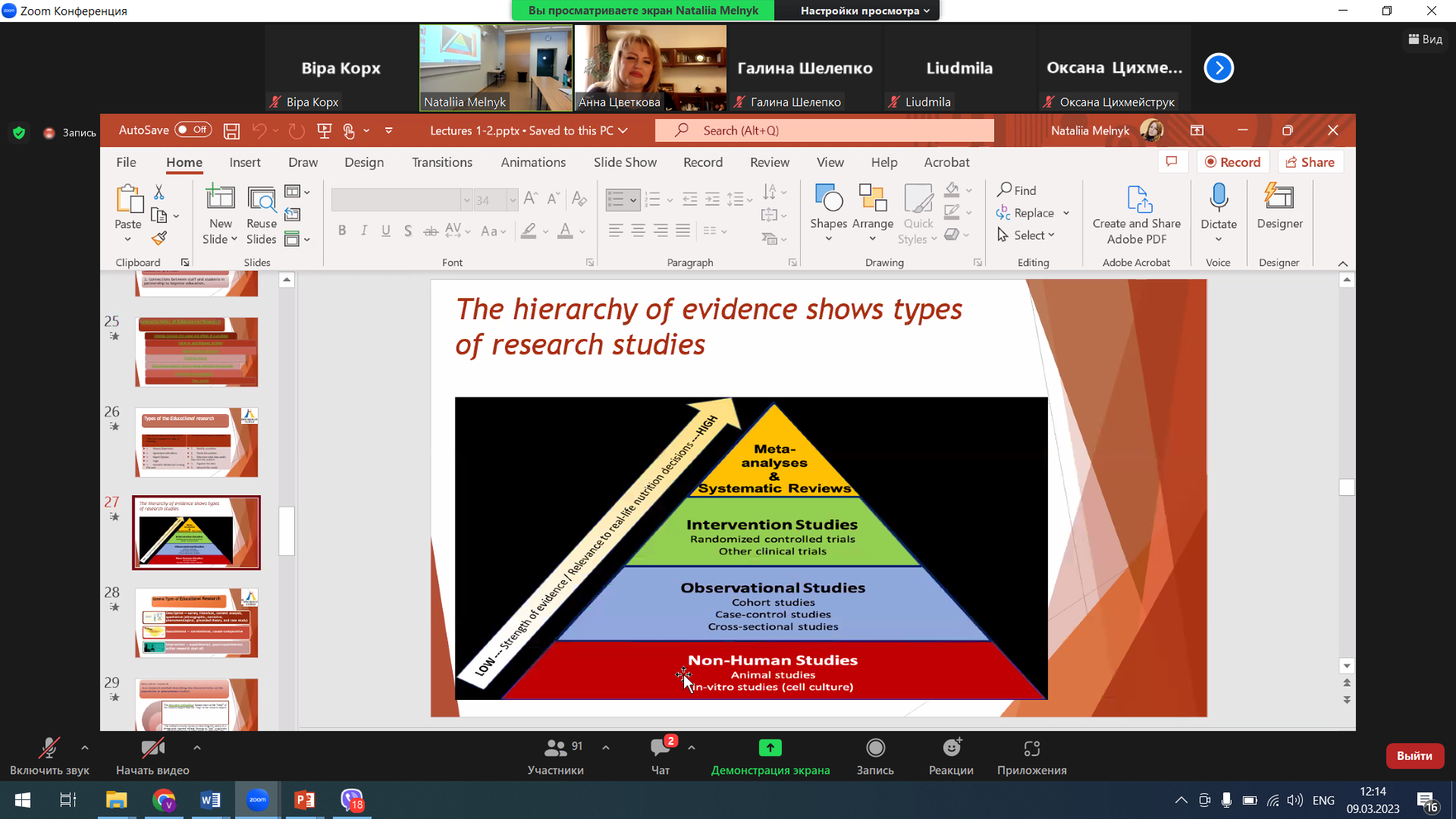1456x819 pixels.
Task: Toggle Strikethrough formatting
Action: point(431,231)
